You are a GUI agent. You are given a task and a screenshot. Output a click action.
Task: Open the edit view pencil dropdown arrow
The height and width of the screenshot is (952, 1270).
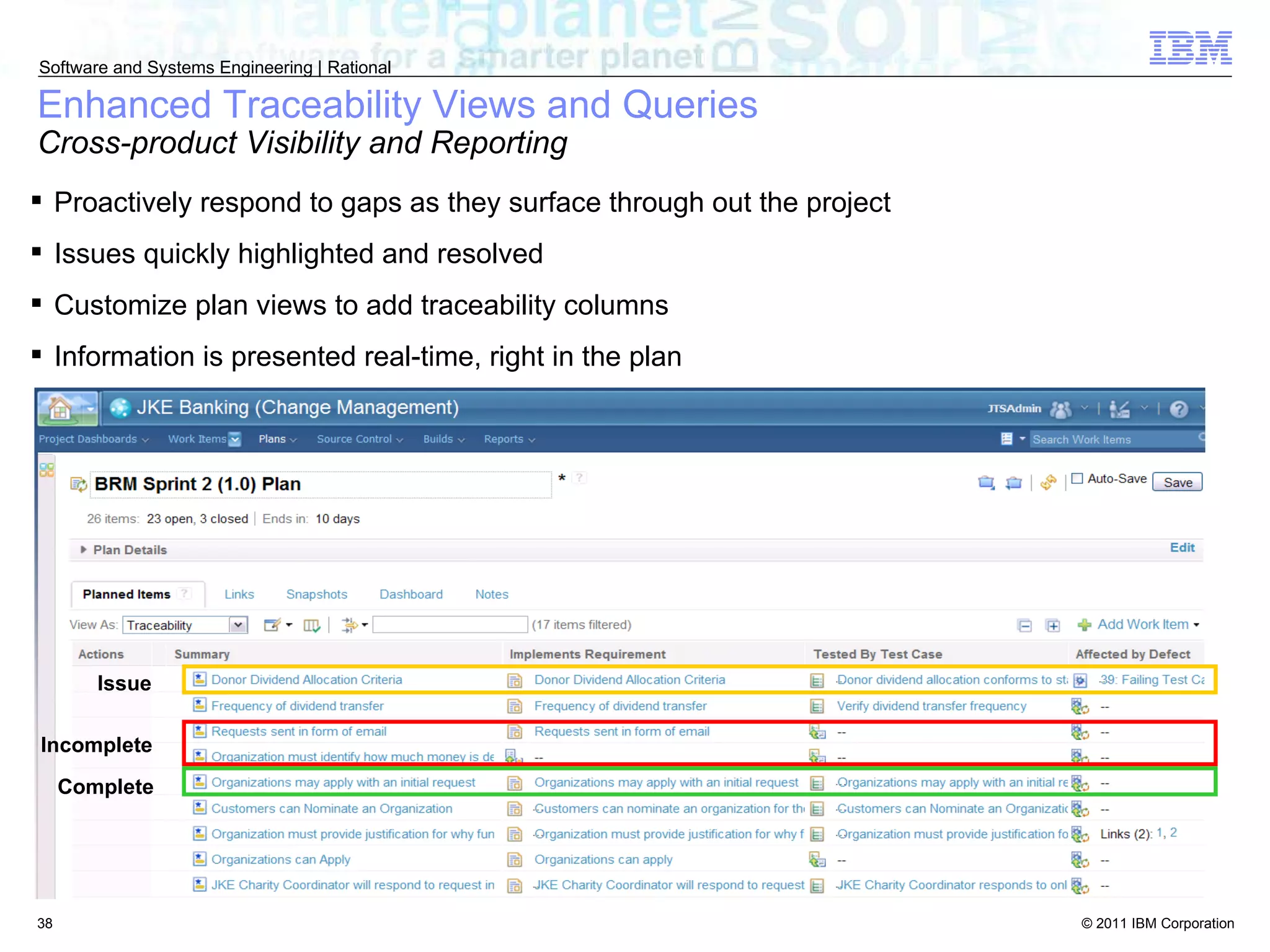tap(289, 625)
